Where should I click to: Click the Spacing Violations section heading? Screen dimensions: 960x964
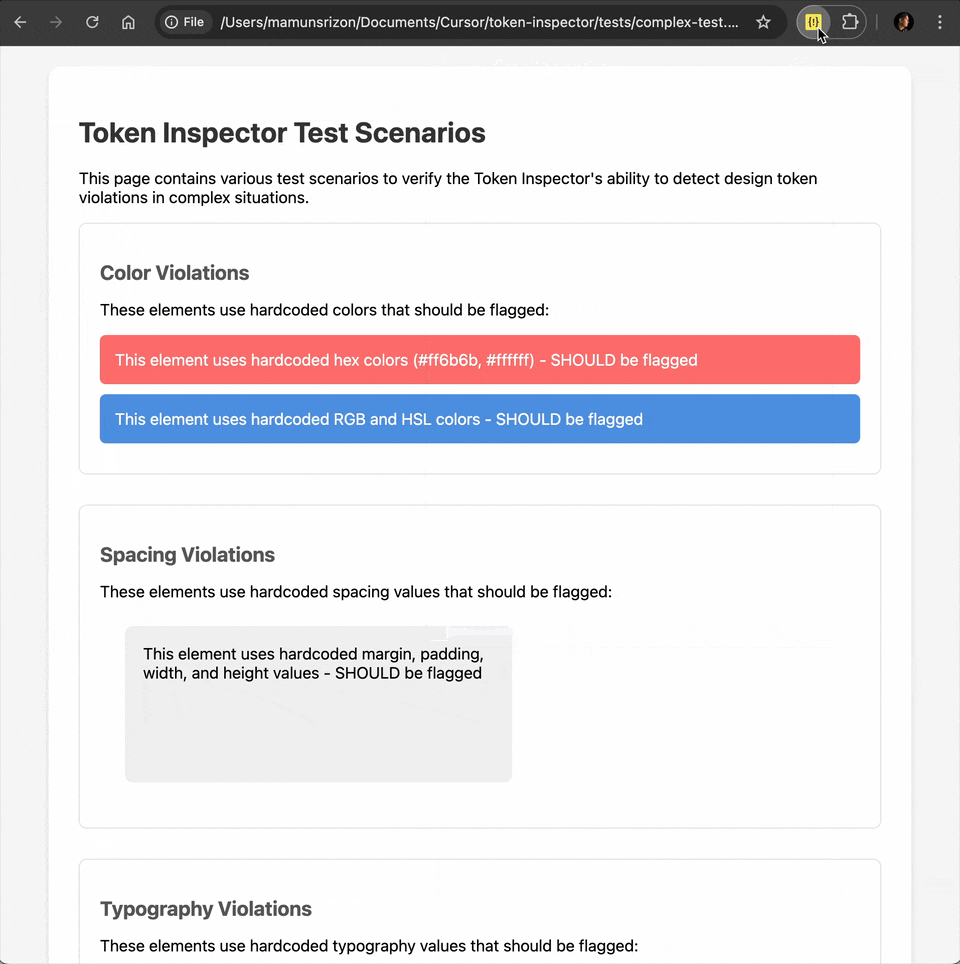pos(187,555)
